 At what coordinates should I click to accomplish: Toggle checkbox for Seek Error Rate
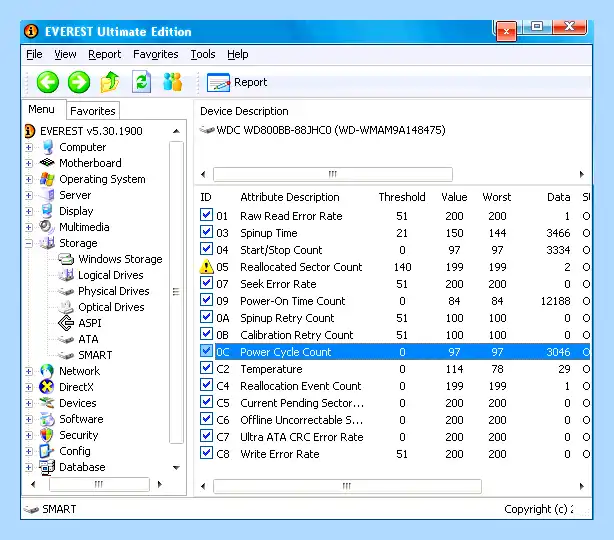206,283
